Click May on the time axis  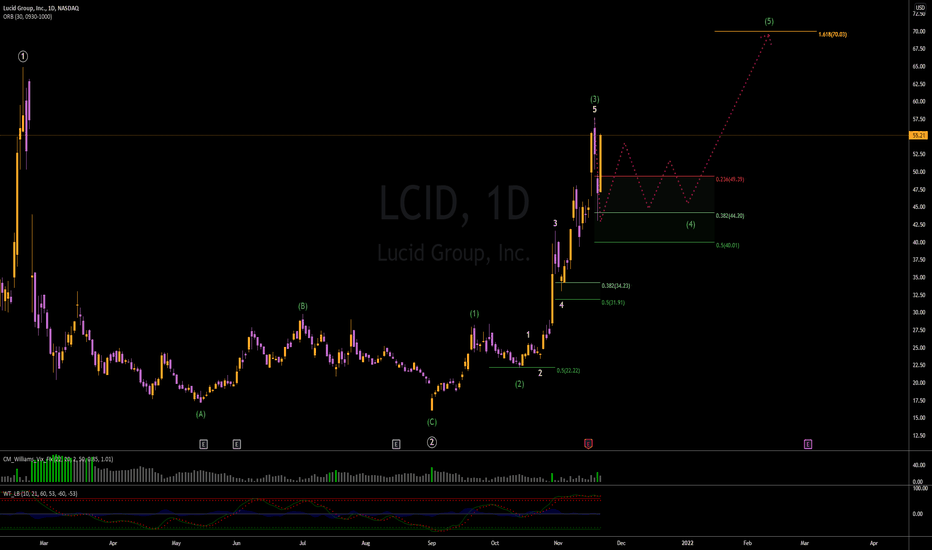coord(176,543)
